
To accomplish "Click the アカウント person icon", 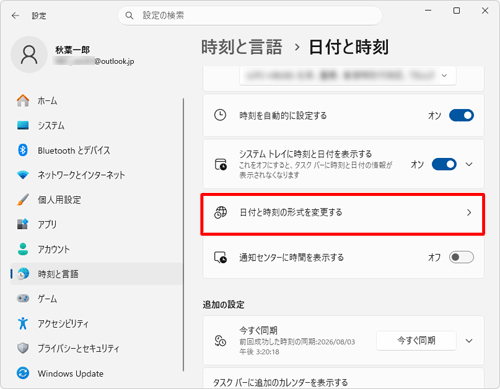I will pos(23,249).
